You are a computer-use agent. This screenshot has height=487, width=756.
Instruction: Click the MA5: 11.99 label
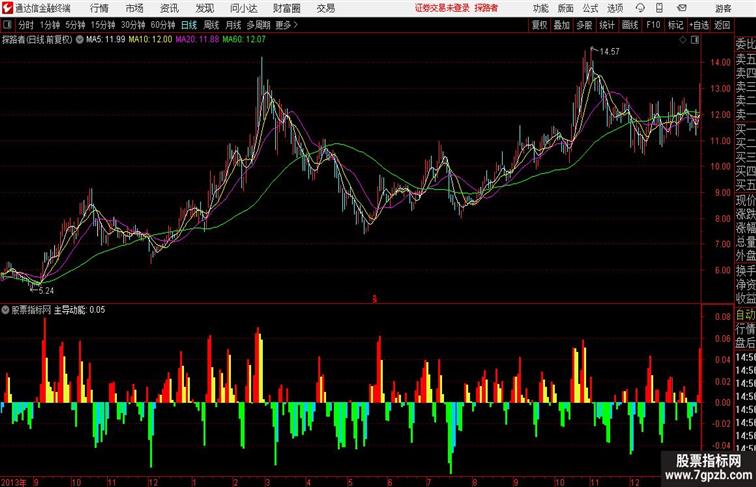(106, 40)
